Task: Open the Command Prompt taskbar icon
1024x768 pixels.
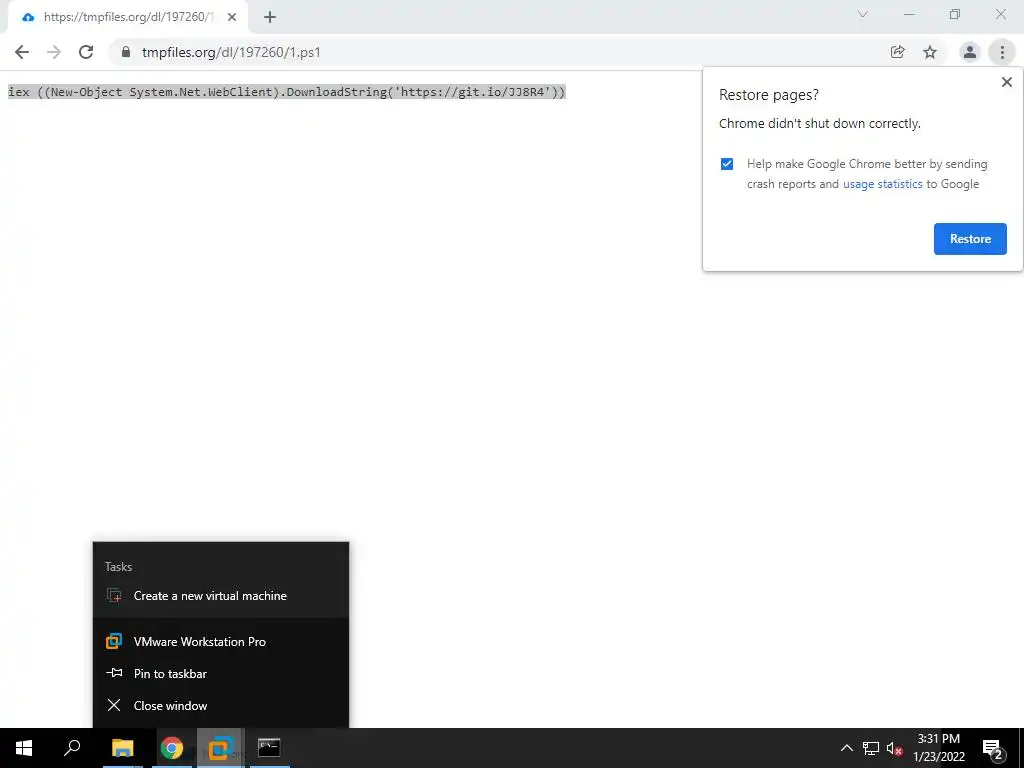Action: [269, 748]
